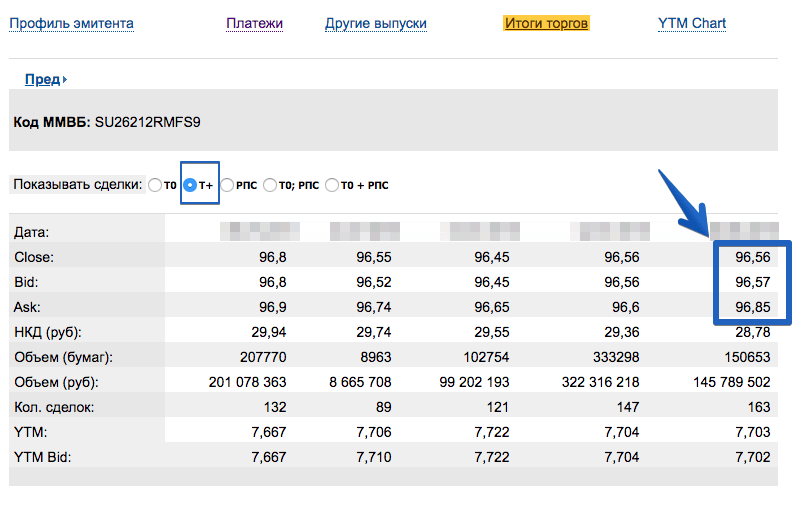Open the Платежи link

(254, 24)
